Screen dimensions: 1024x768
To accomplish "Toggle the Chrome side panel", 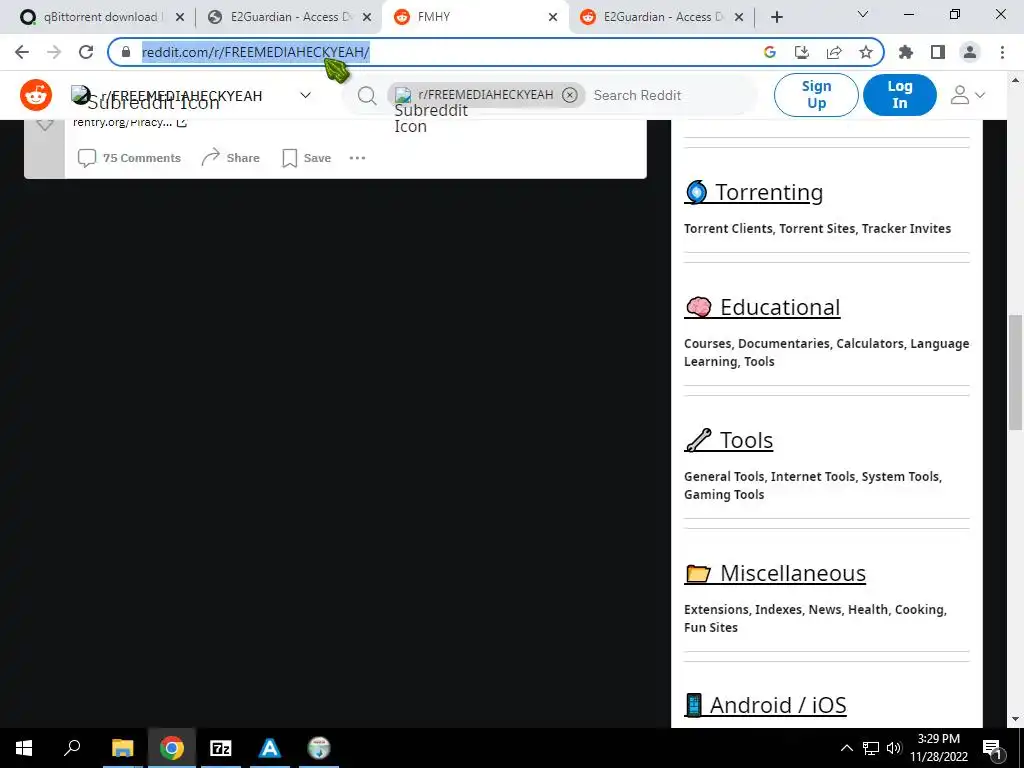I will click(938, 52).
